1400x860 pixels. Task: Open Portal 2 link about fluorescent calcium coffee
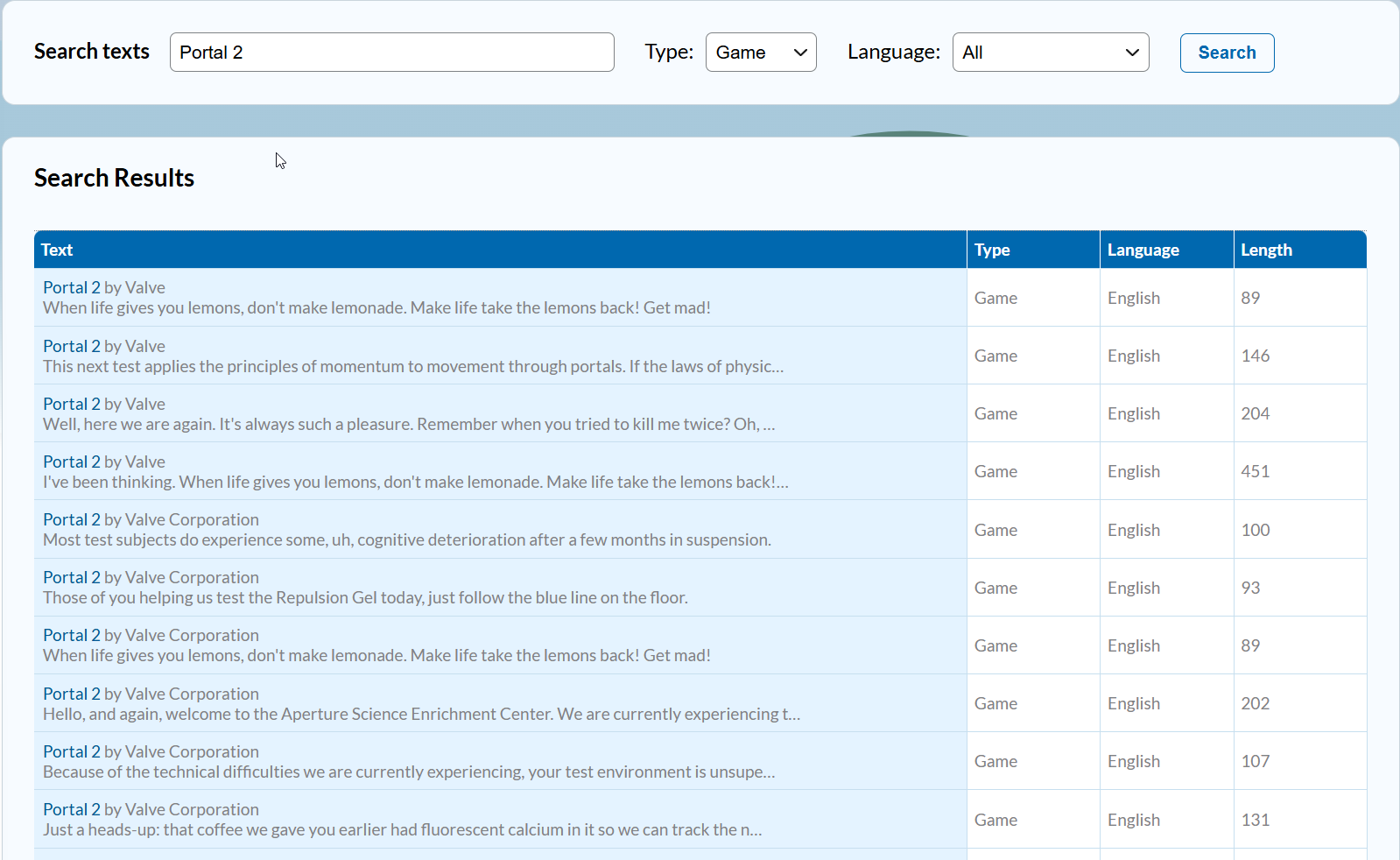(x=72, y=809)
